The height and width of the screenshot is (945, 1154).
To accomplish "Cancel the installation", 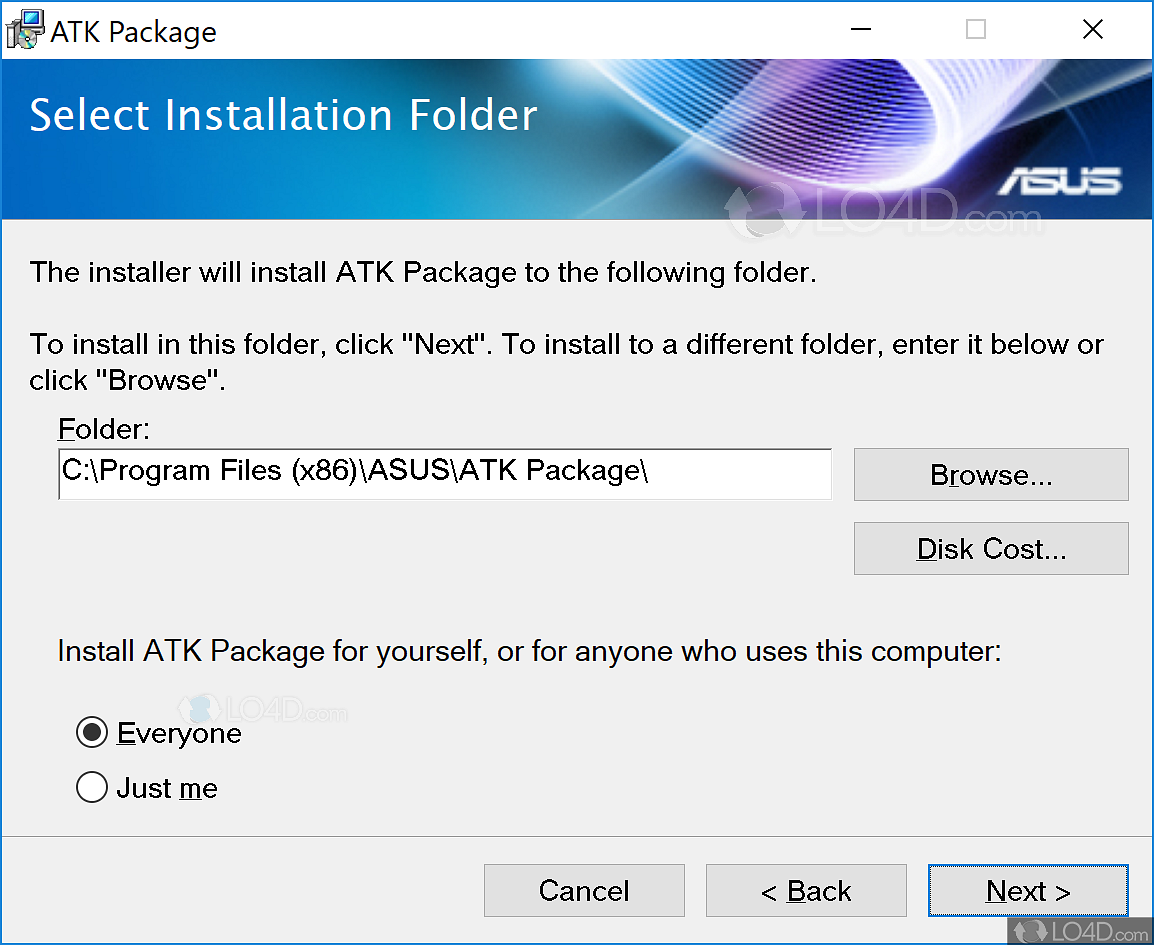I will tap(584, 891).
